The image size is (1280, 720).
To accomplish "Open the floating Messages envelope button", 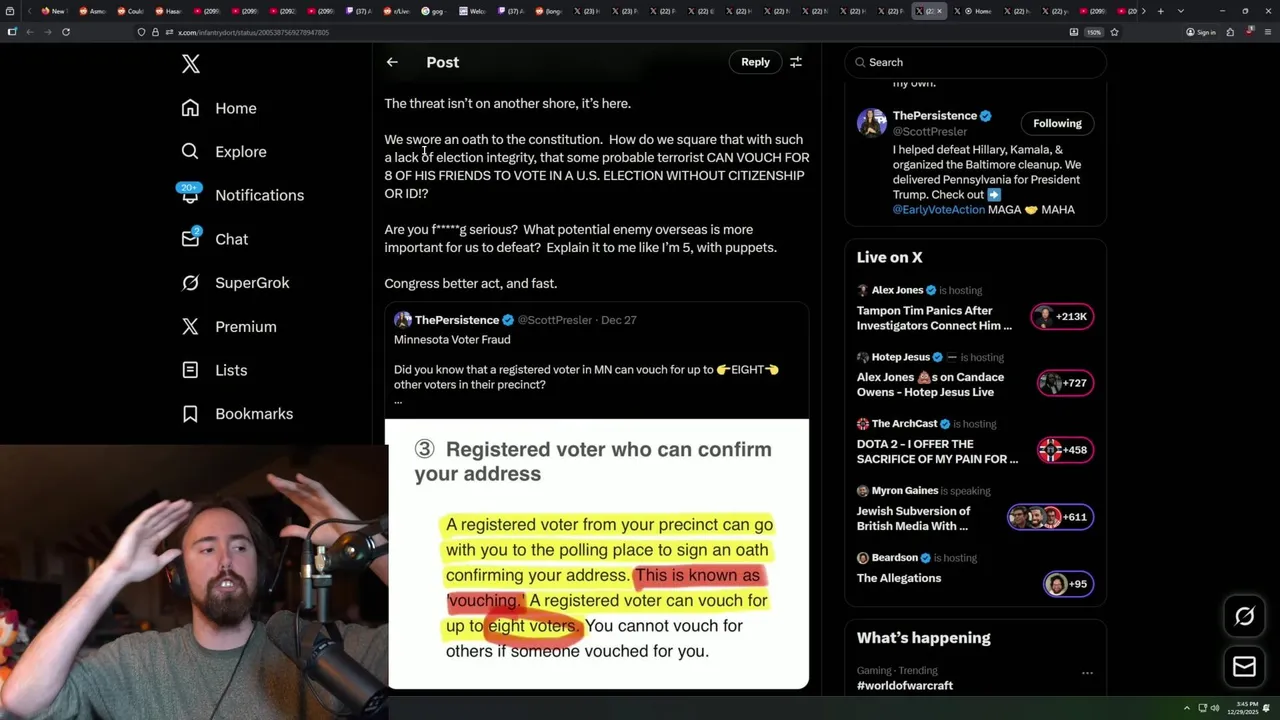I will 1244,666.
